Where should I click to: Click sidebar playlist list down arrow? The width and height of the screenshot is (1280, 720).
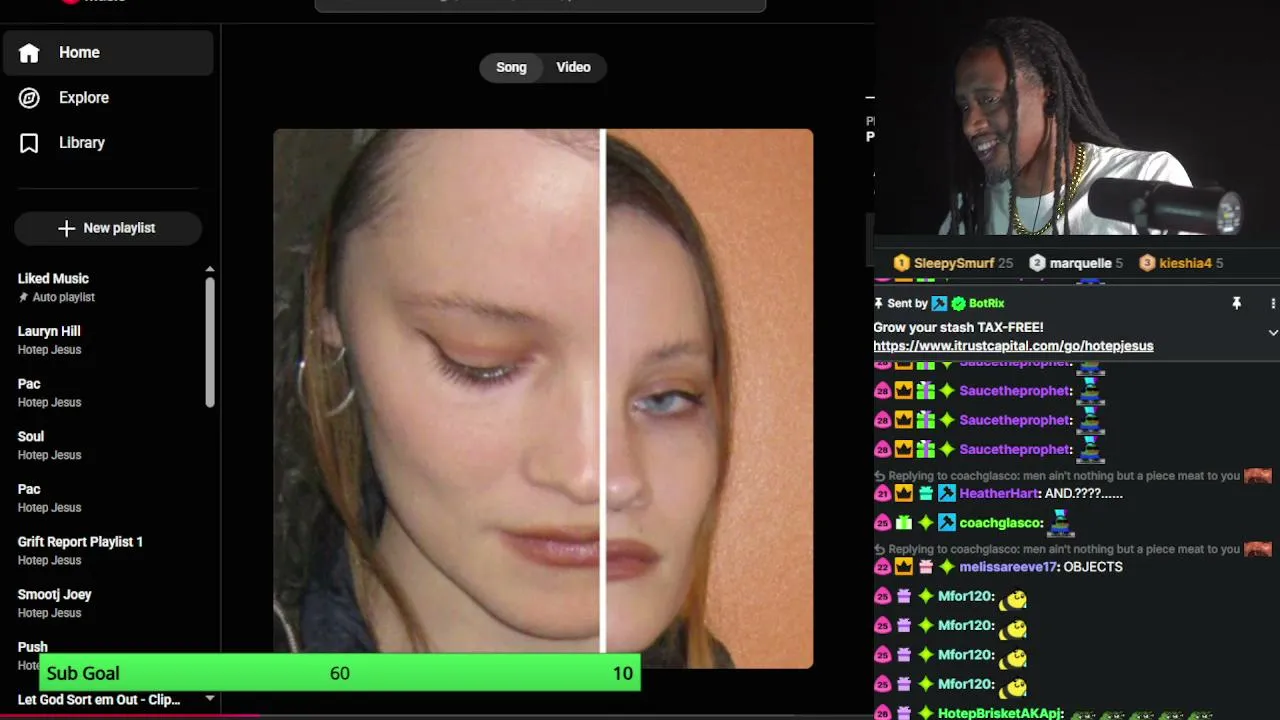coord(210,698)
